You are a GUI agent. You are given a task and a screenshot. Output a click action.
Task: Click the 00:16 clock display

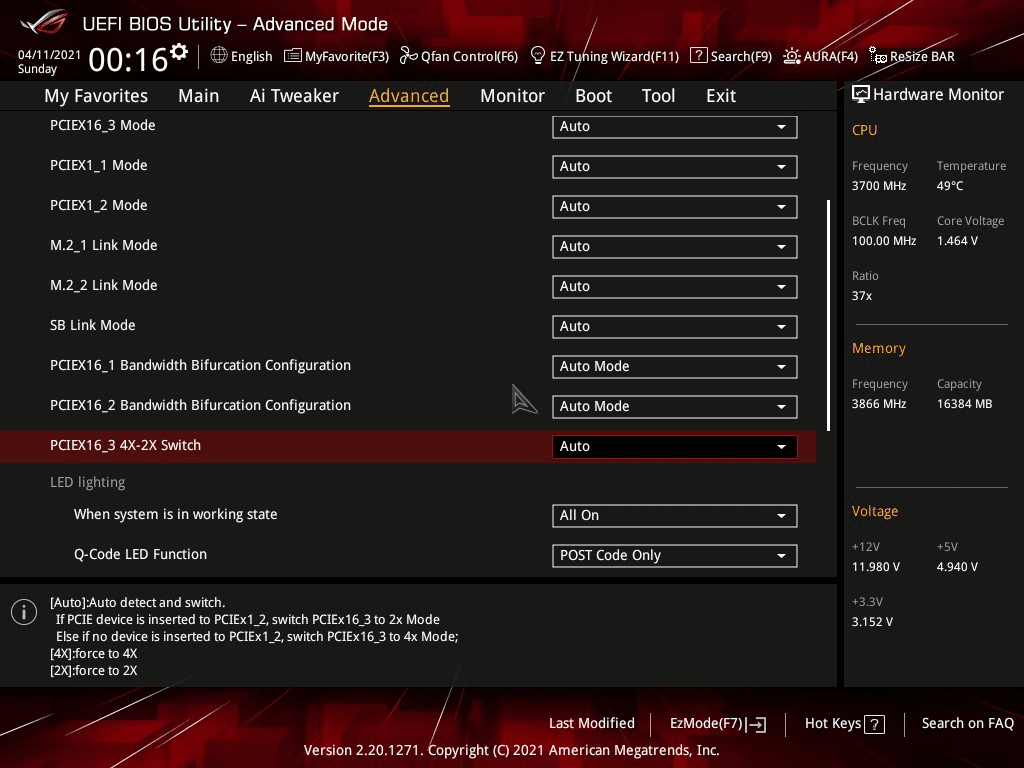pos(128,60)
